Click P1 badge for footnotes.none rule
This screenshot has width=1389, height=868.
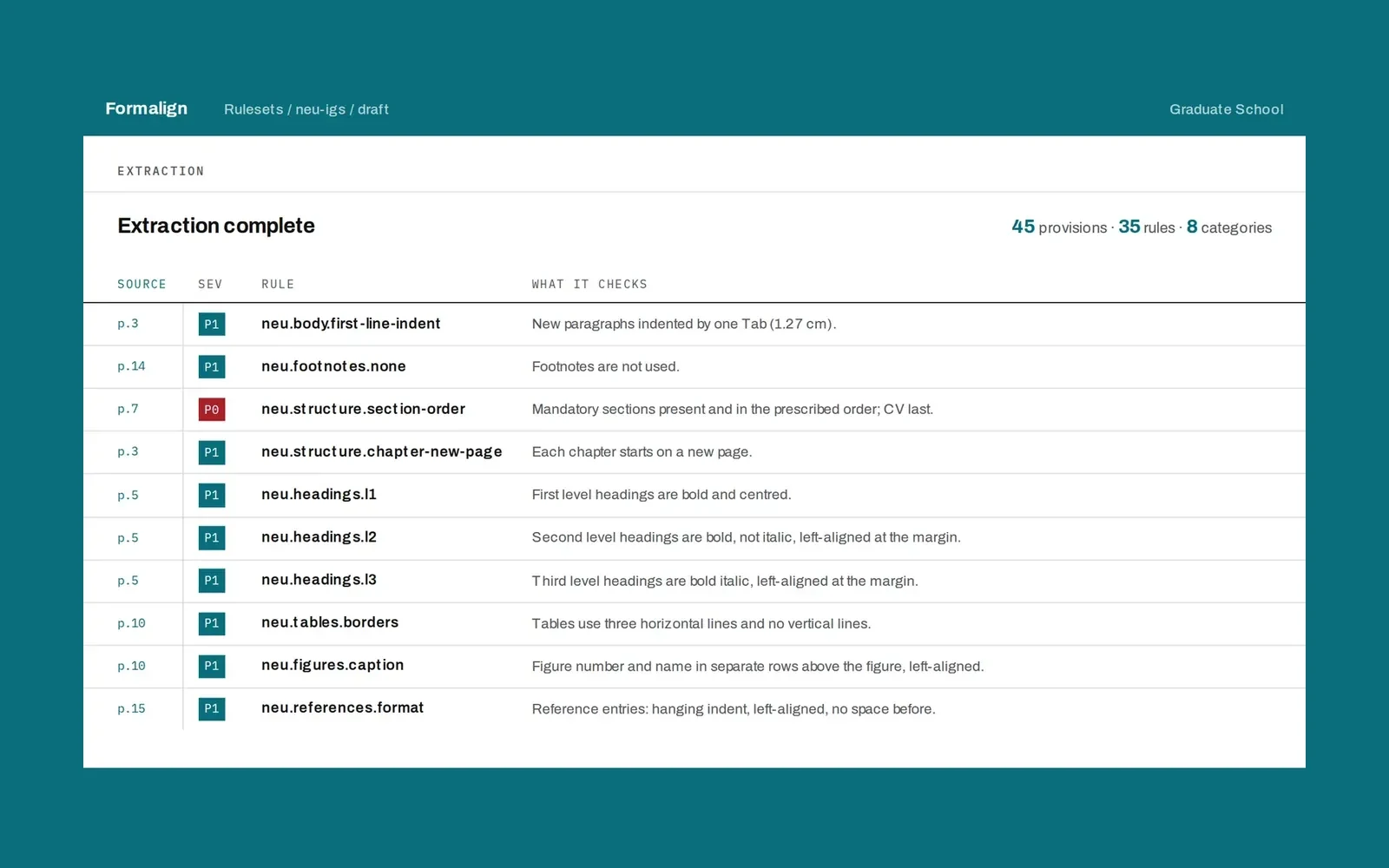pyautogui.click(x=212, y=367)
